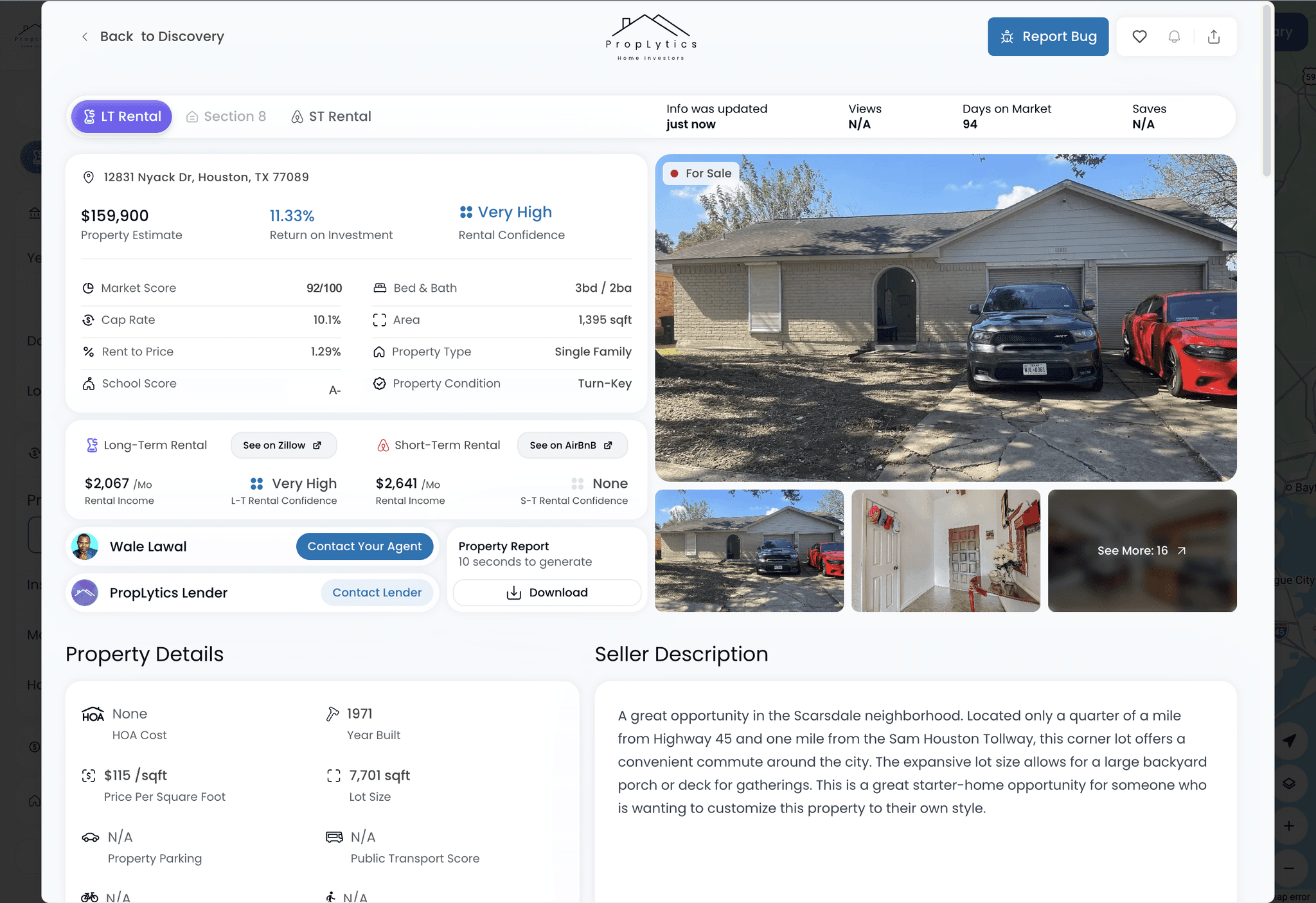1316x903 pixels.
Task: Click the notification bell icon
Action: pyautogui.click(x=1174, y=37)
